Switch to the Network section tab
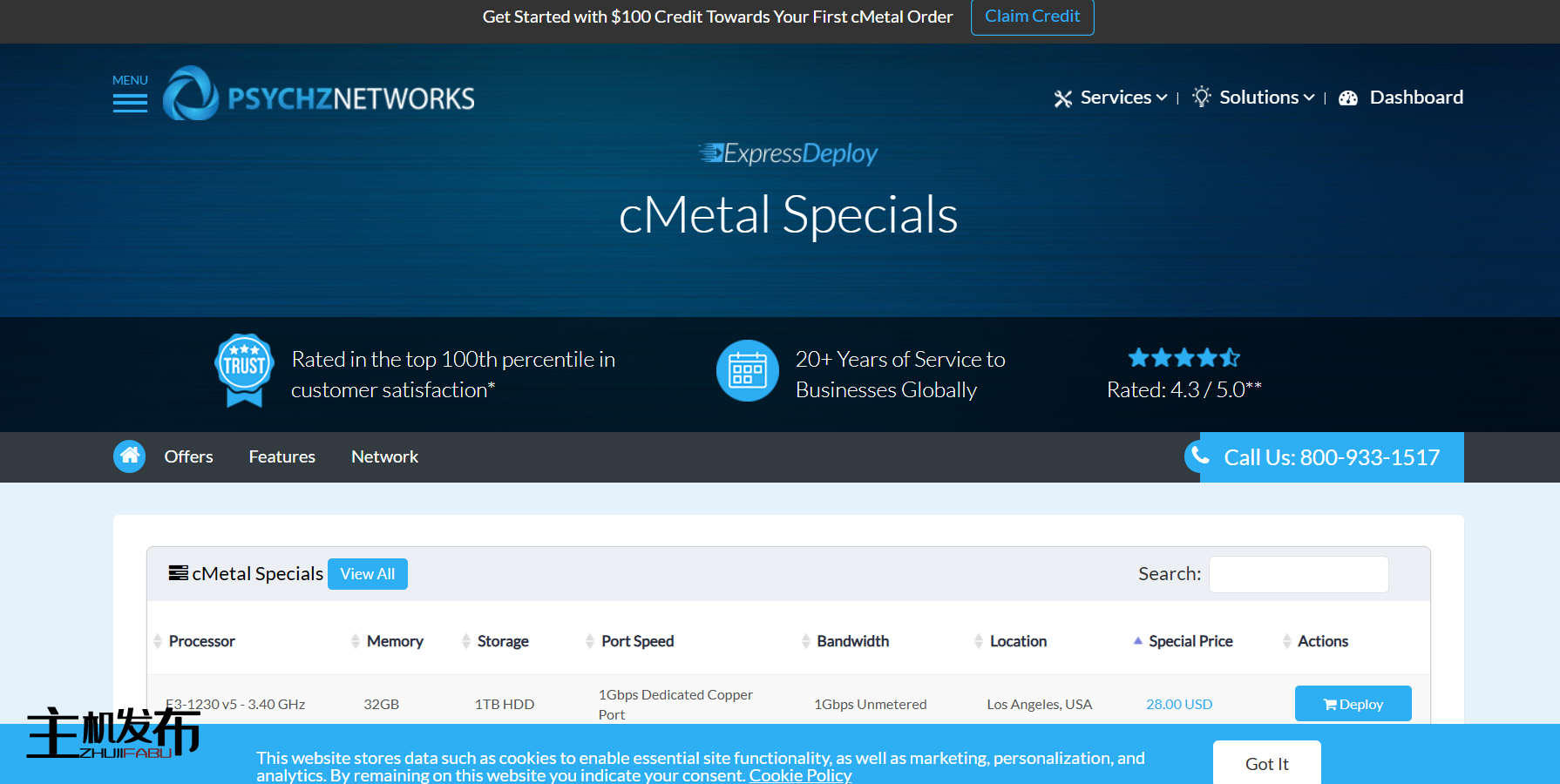The image size is (1560, 784). [x=384, y=457]
